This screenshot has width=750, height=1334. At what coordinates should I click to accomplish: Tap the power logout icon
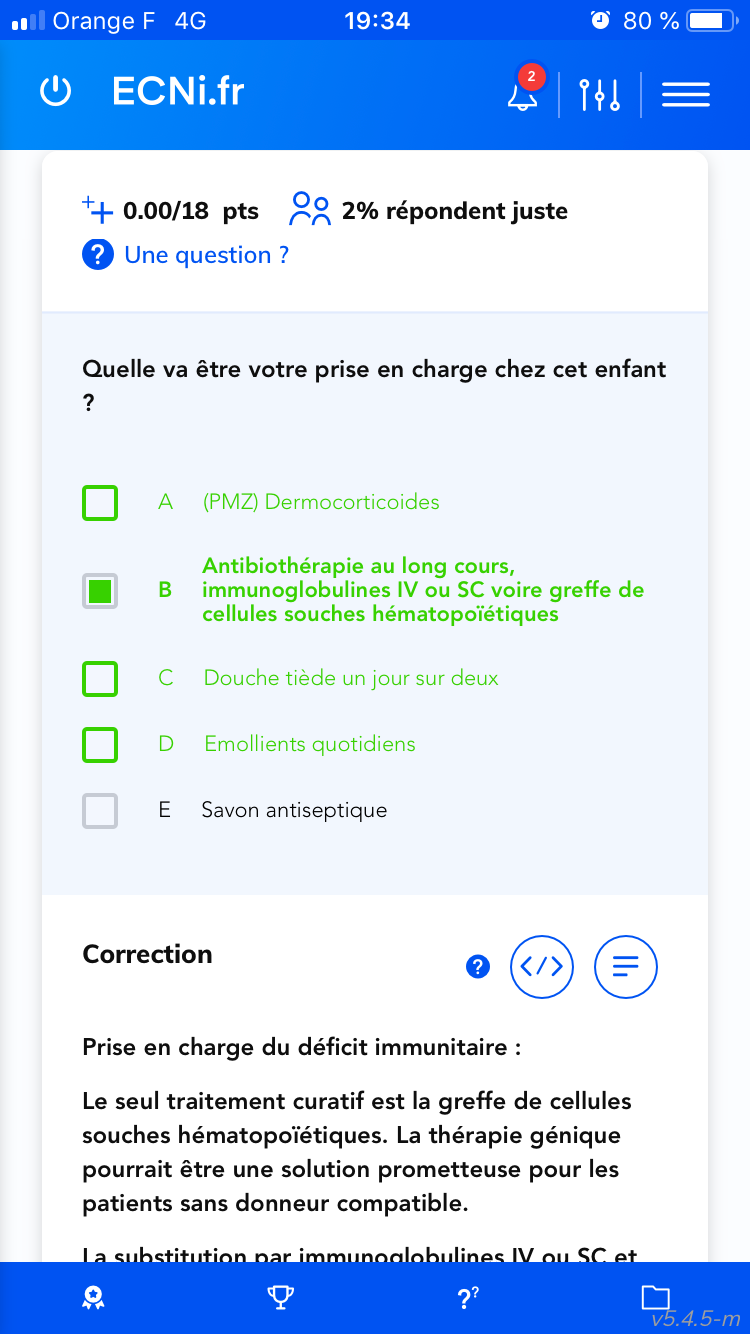[x=55, y=92]
